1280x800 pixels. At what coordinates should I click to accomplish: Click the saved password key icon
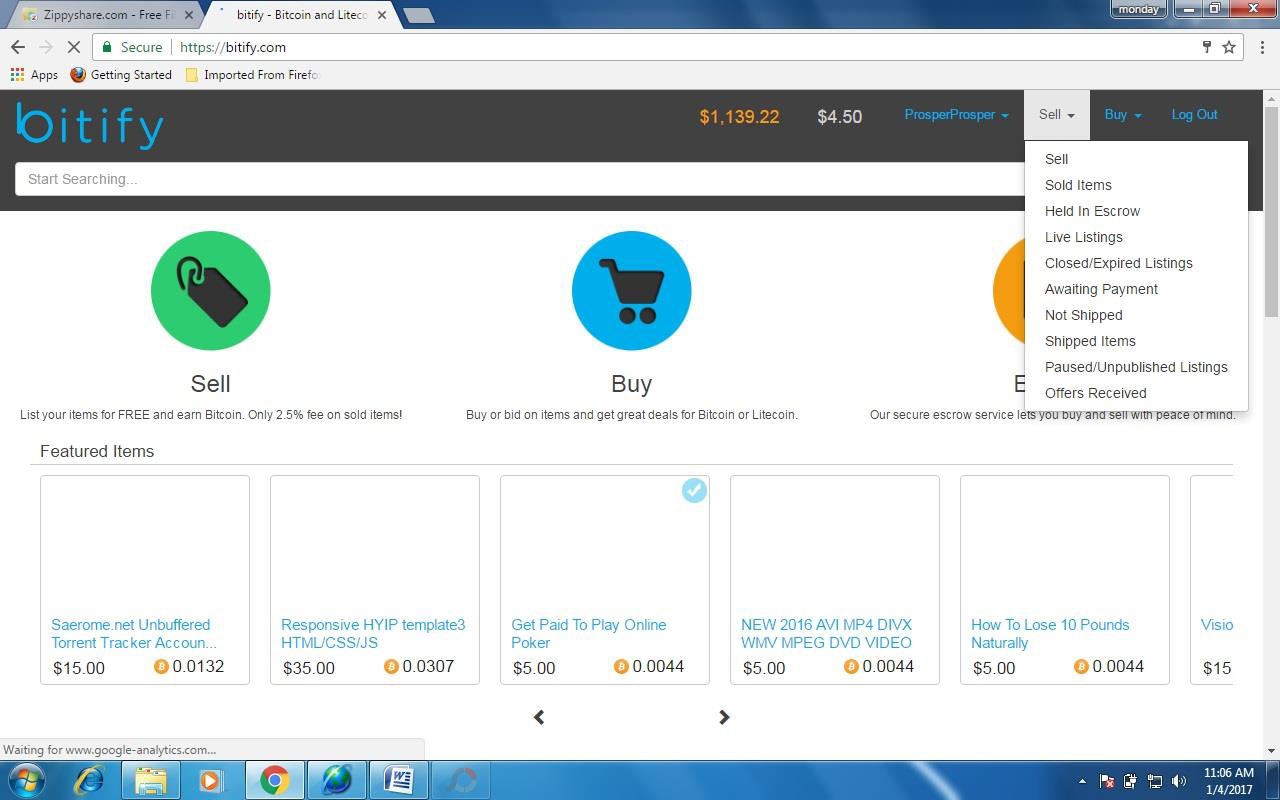(x=1206, y=47)
